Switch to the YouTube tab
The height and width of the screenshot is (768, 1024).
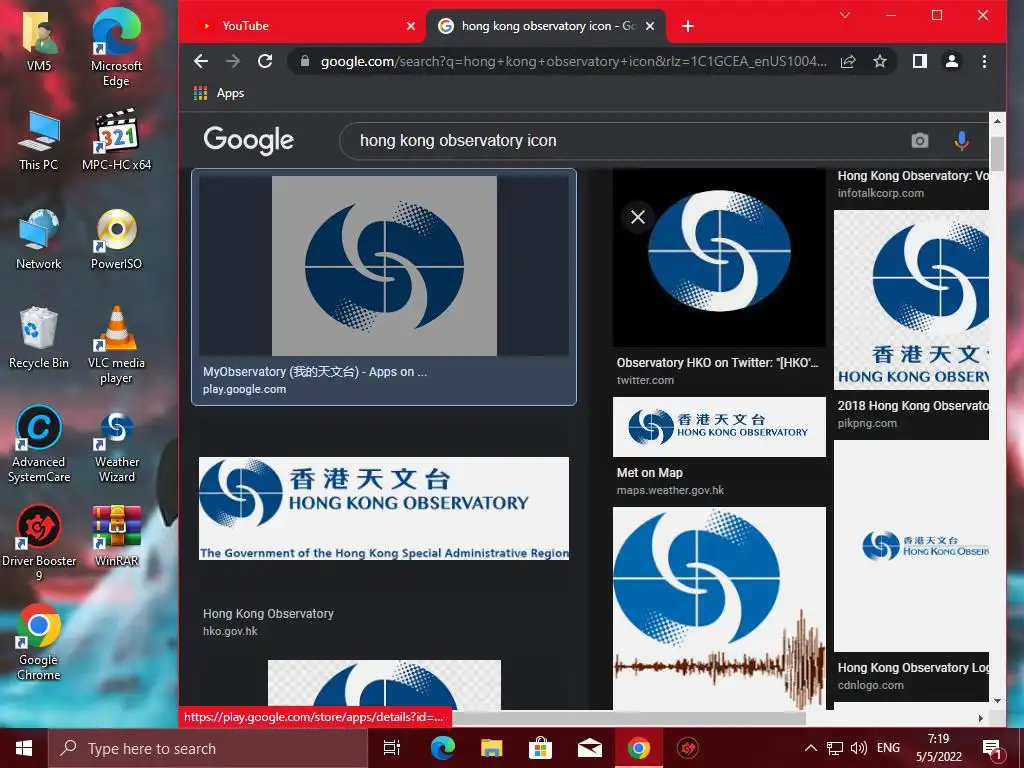tap(302, 26)
